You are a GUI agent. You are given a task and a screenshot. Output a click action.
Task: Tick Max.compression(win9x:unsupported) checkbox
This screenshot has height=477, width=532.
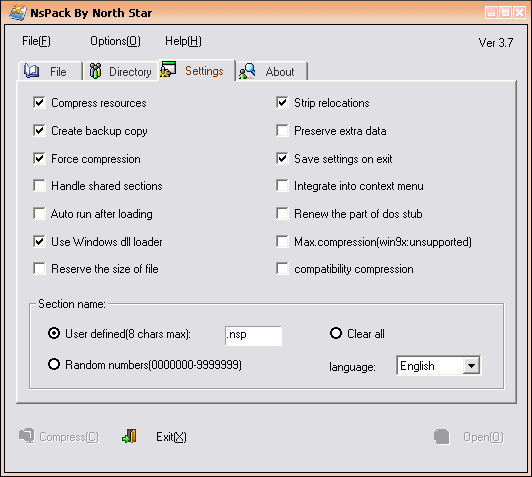click(x=282, y=242)
